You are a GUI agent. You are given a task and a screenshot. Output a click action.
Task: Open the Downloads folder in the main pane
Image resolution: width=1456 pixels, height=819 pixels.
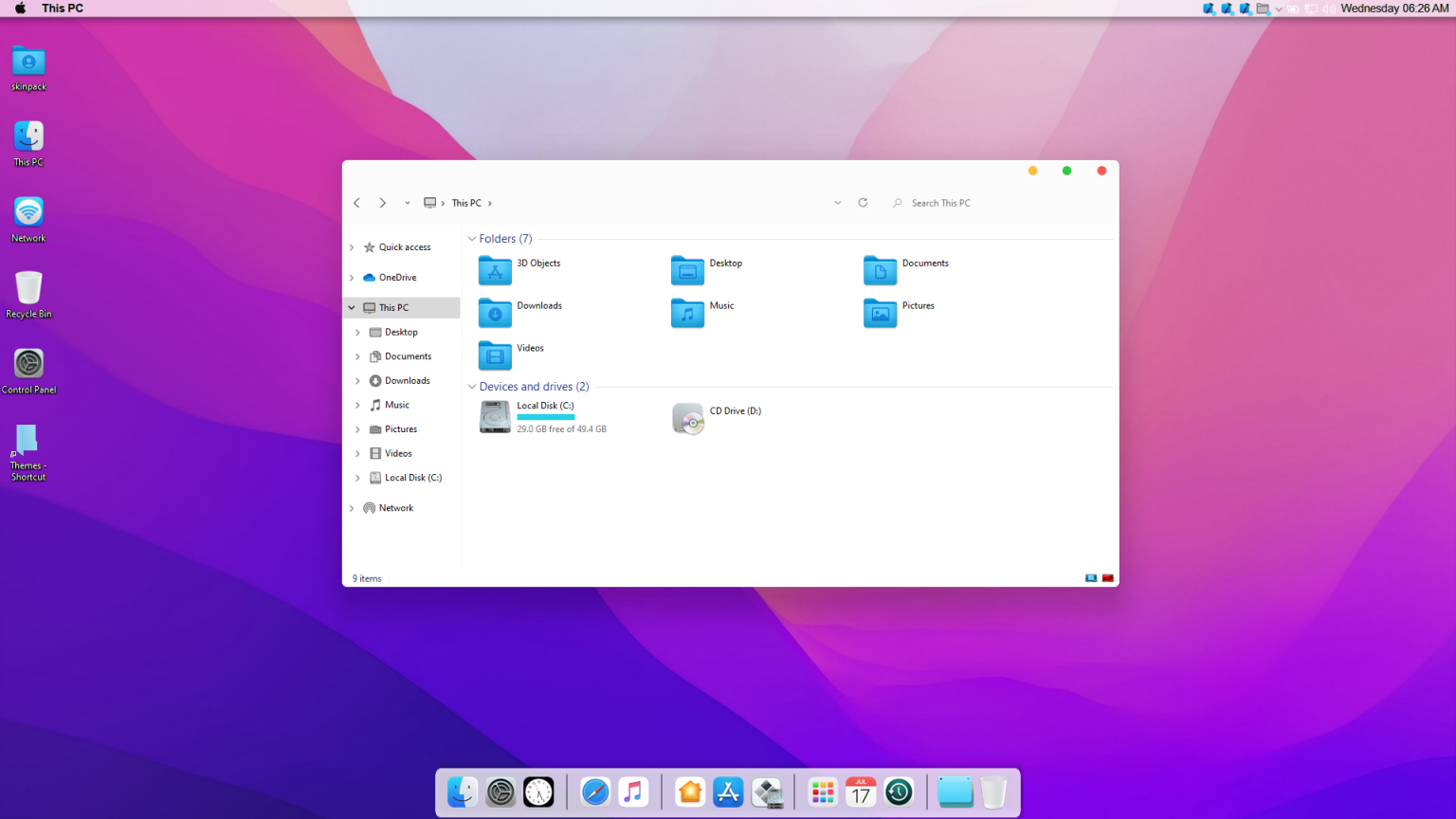pyautogui.click(x=518, y=312)
